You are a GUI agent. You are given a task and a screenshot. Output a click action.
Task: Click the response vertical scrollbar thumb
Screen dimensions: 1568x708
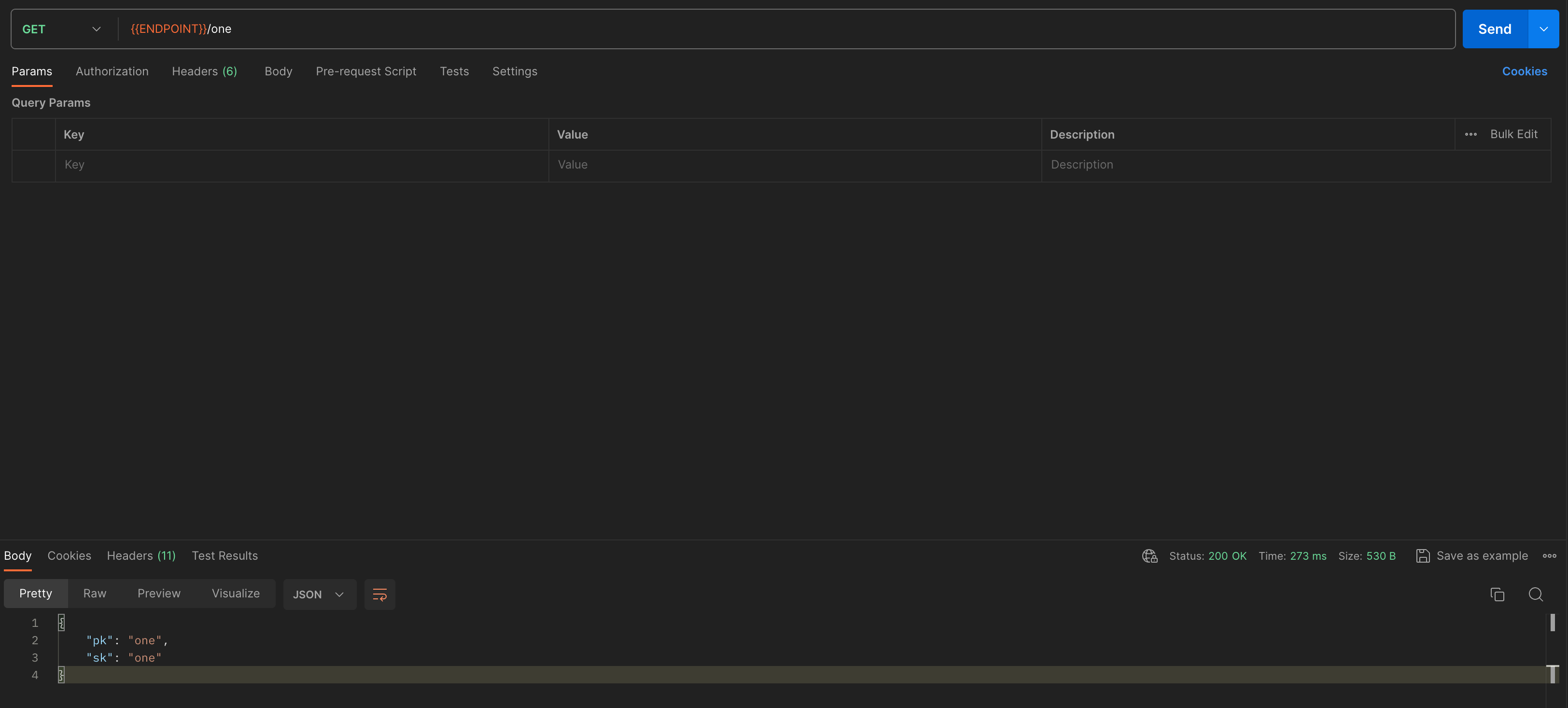(x=1552, y=622)
